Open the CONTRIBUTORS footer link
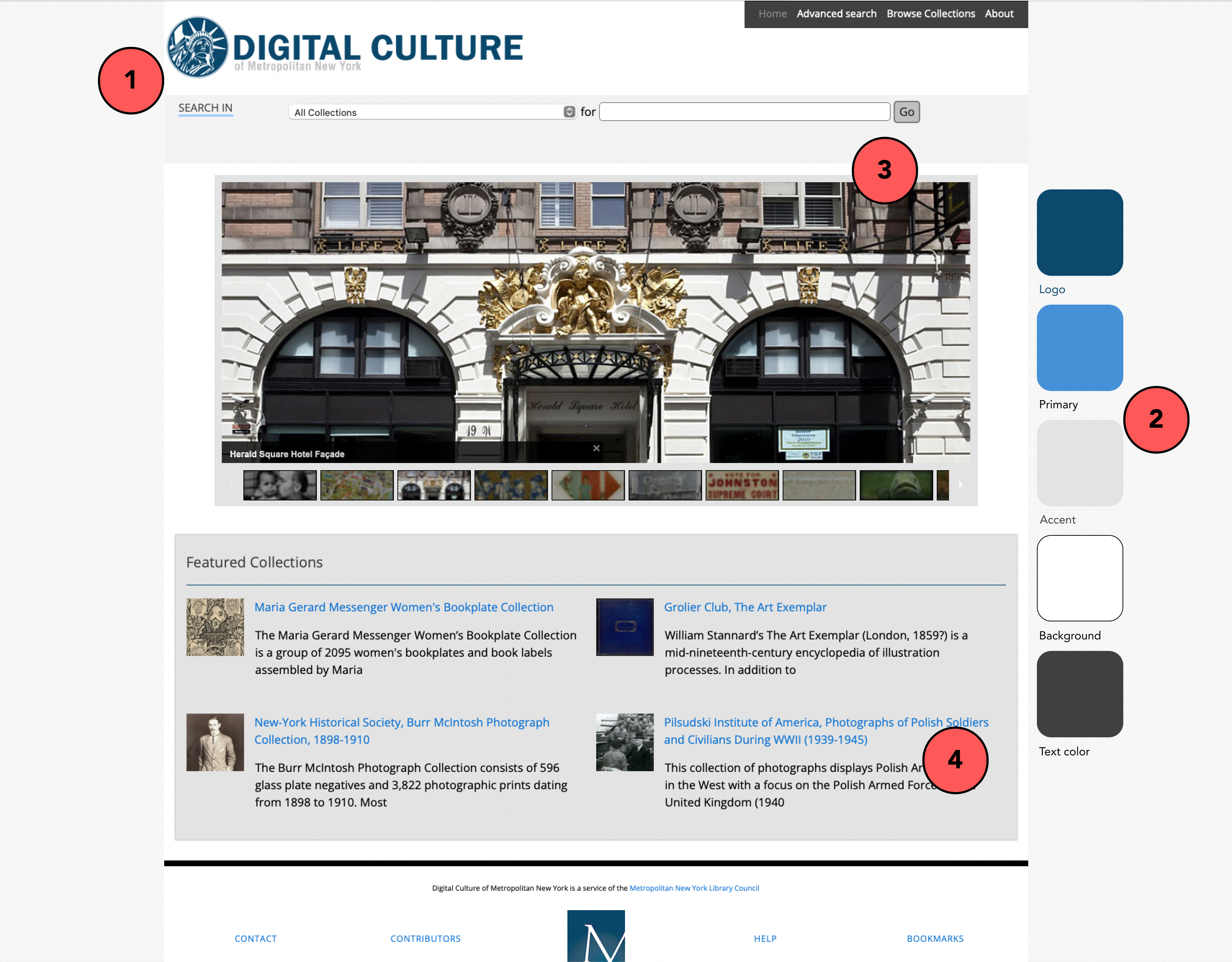Image resolution: width=1232 pixels, height=962 pixels. pos(425,938)
